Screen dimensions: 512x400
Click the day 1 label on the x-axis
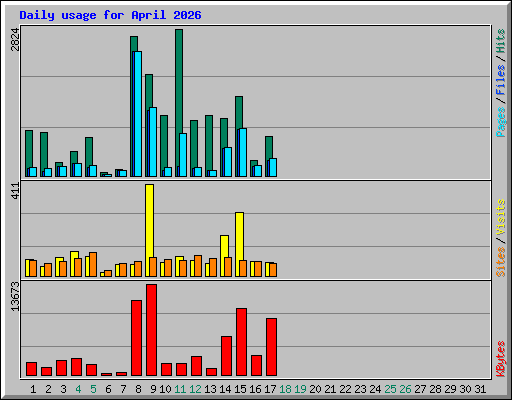coord(33,389)
